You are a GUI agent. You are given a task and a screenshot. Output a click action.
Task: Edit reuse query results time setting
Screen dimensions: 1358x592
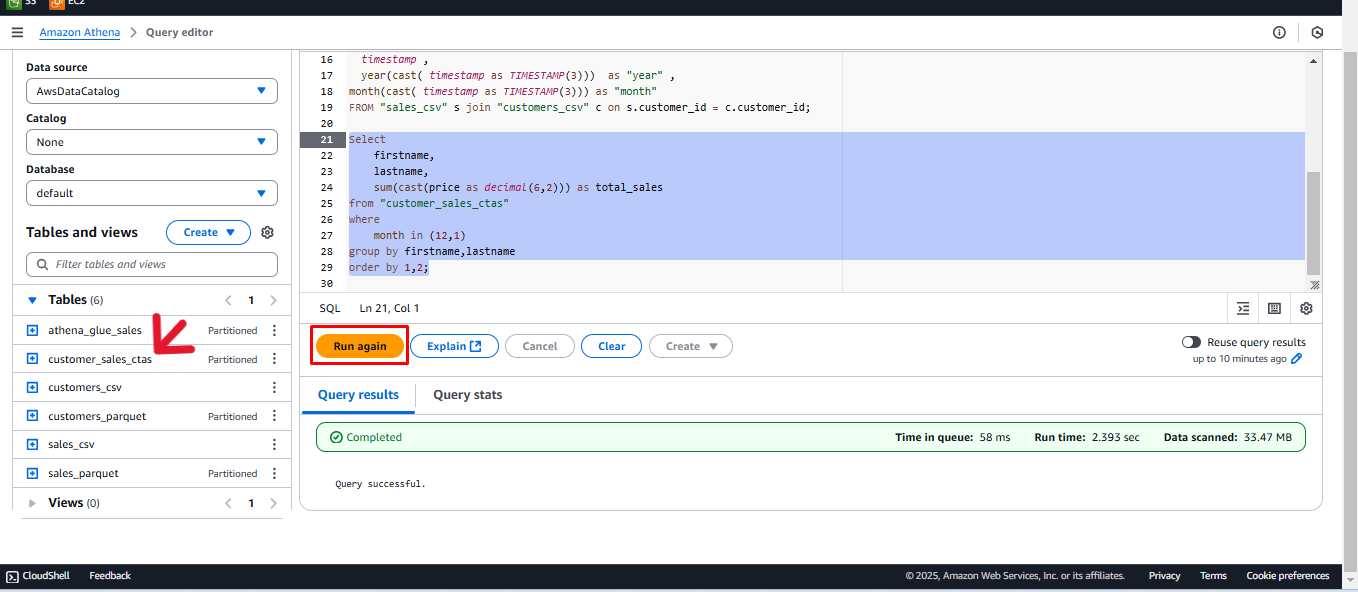[x=1297, y=359]
